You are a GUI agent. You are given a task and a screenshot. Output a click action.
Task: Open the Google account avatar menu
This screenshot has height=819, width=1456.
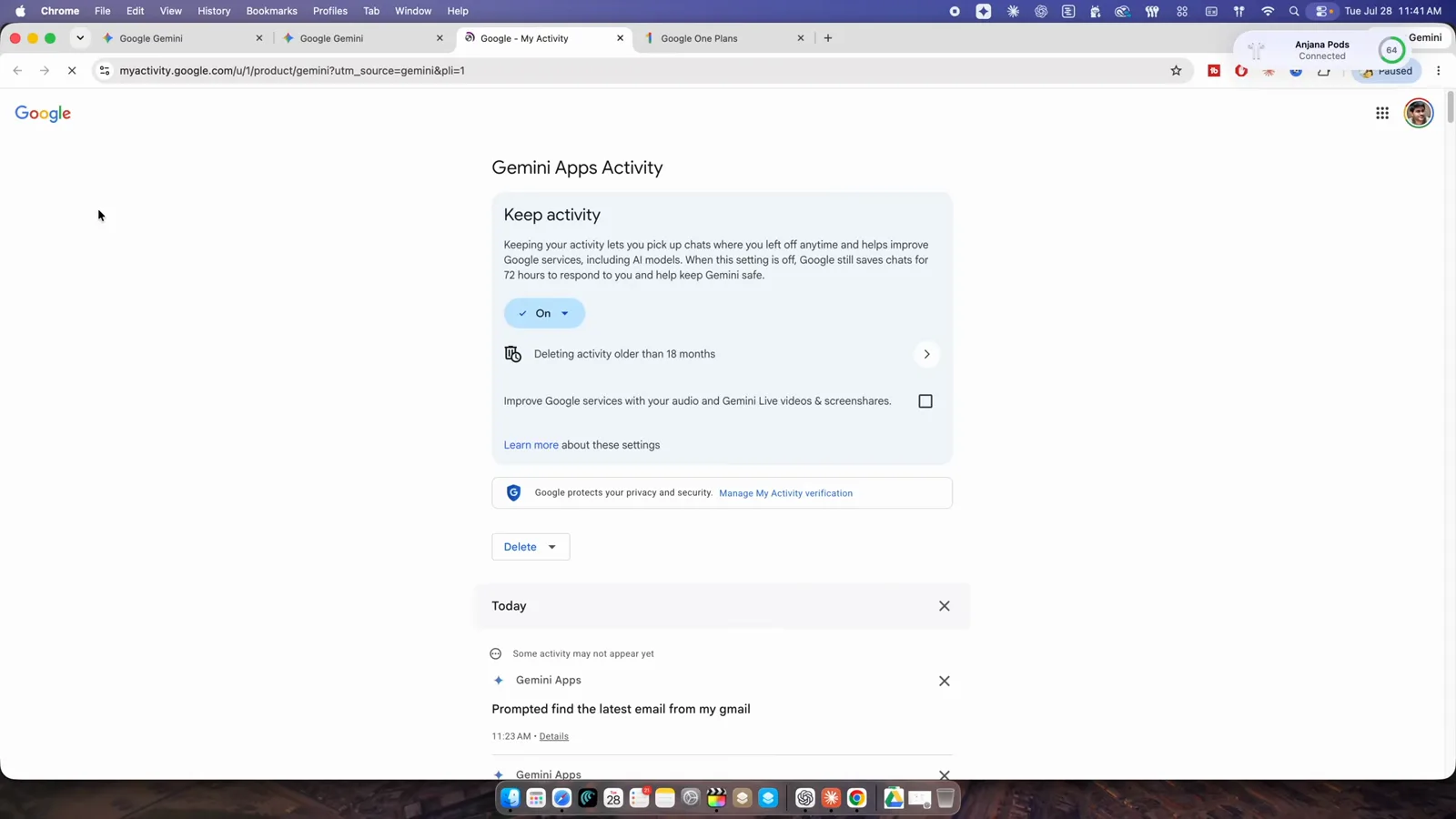coord(1419,113)
